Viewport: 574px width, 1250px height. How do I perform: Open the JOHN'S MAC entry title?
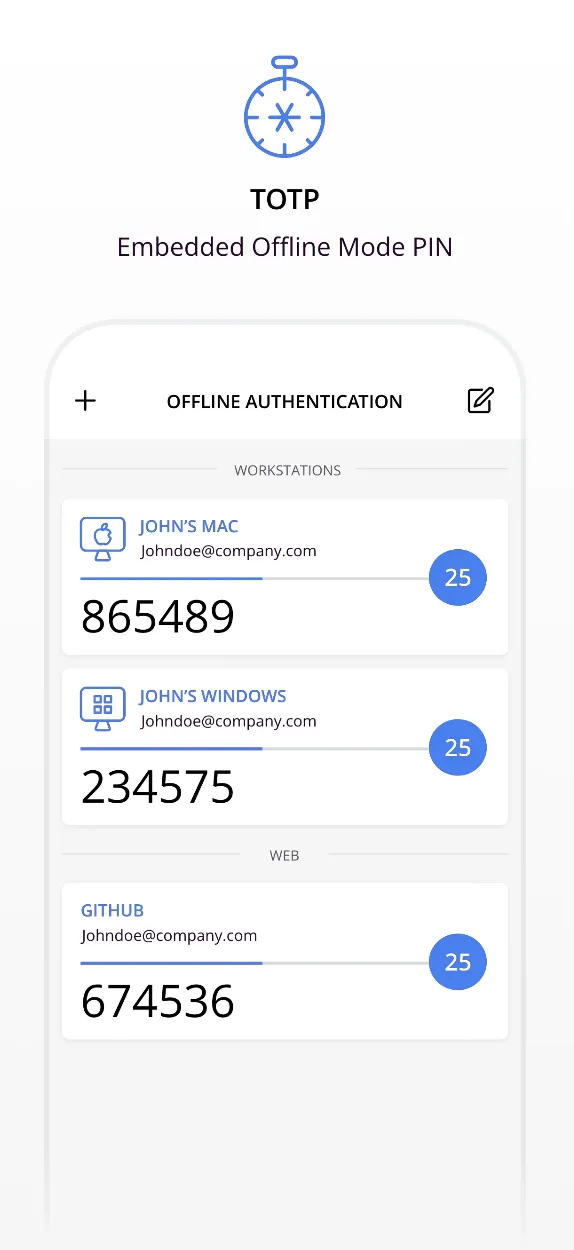(x=189, y=526)
